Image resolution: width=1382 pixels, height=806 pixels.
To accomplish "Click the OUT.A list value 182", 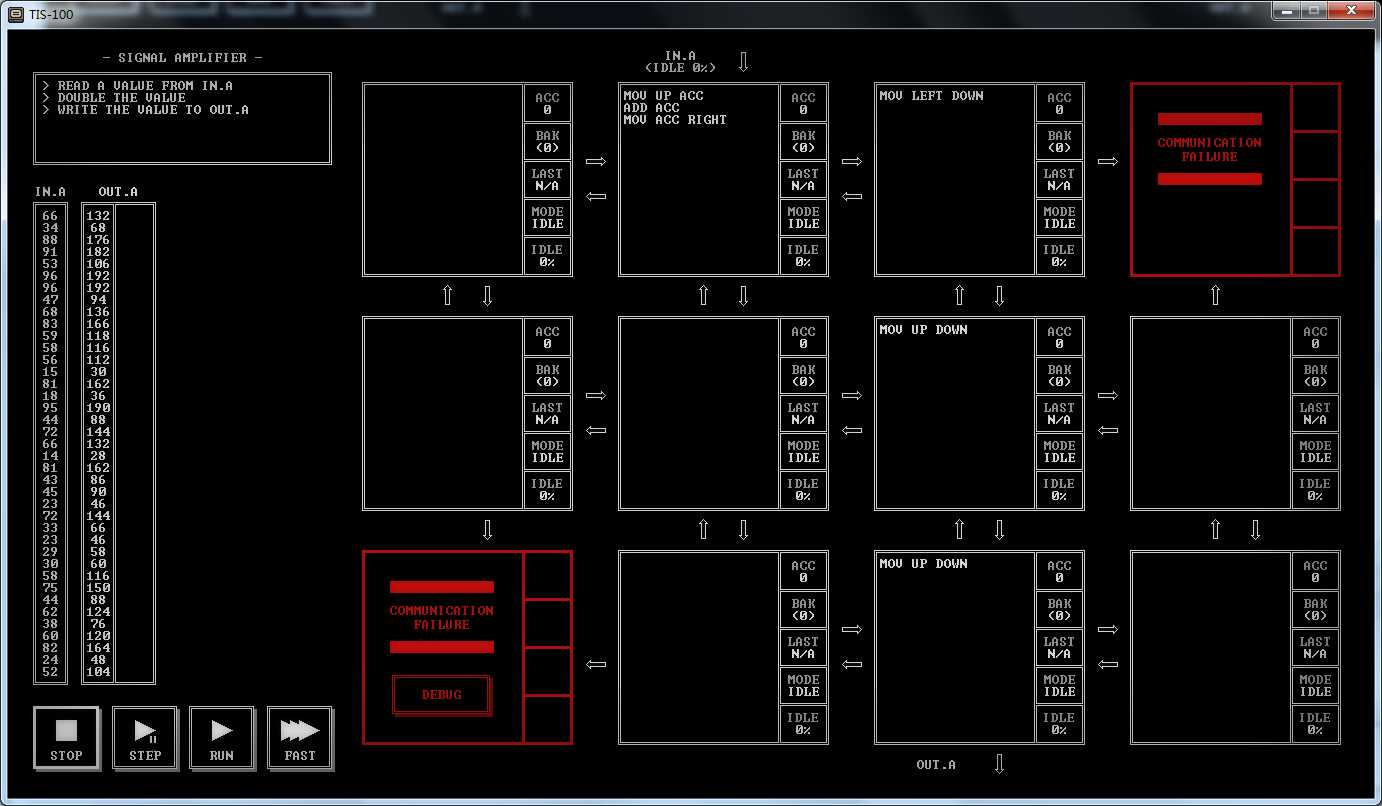I will click(x=98, y=252).
